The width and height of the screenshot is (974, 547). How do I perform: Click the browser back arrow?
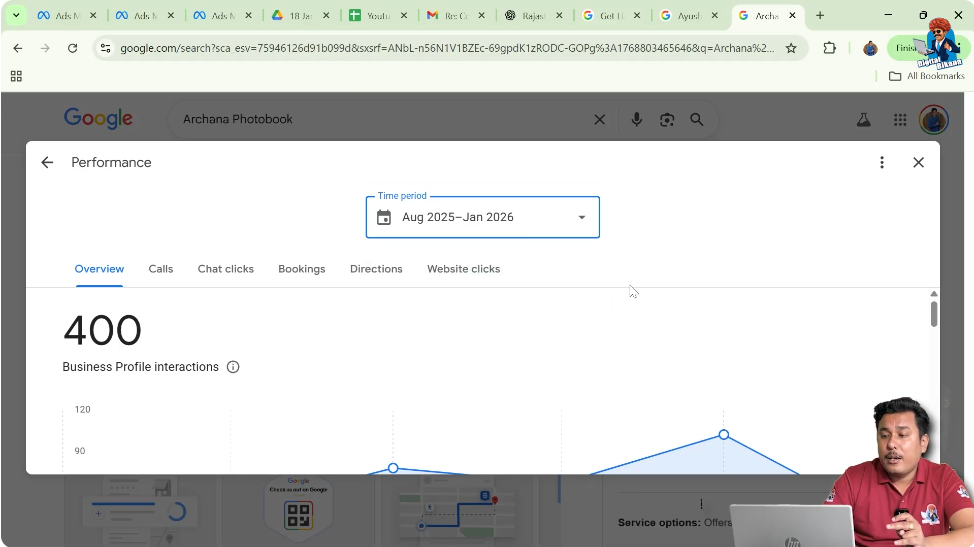17,48
